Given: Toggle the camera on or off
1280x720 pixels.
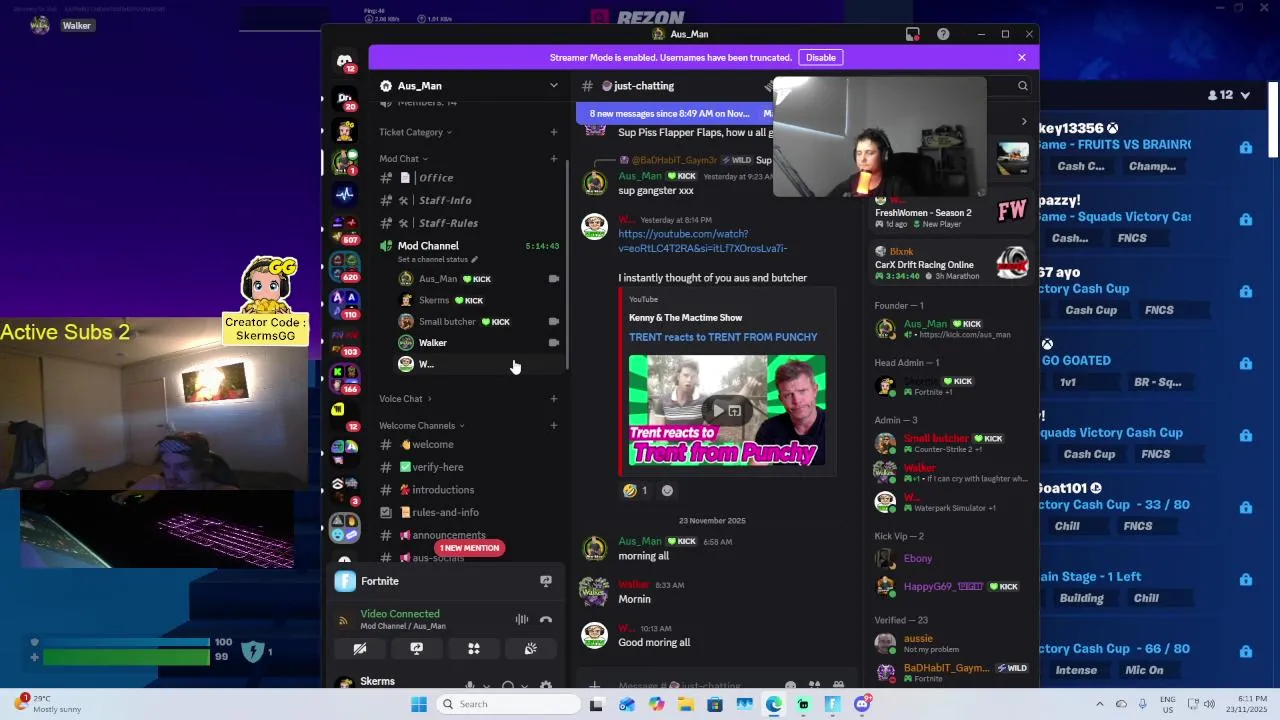Looking at the screenshot, I should point(360,649).
